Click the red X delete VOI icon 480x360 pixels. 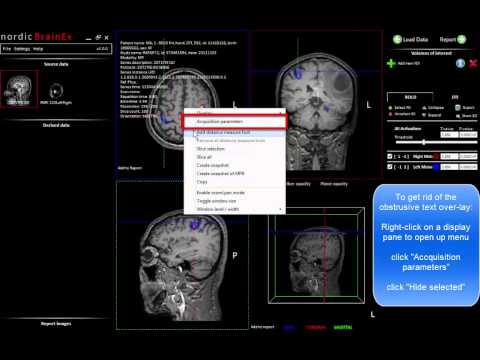point(473,63)
